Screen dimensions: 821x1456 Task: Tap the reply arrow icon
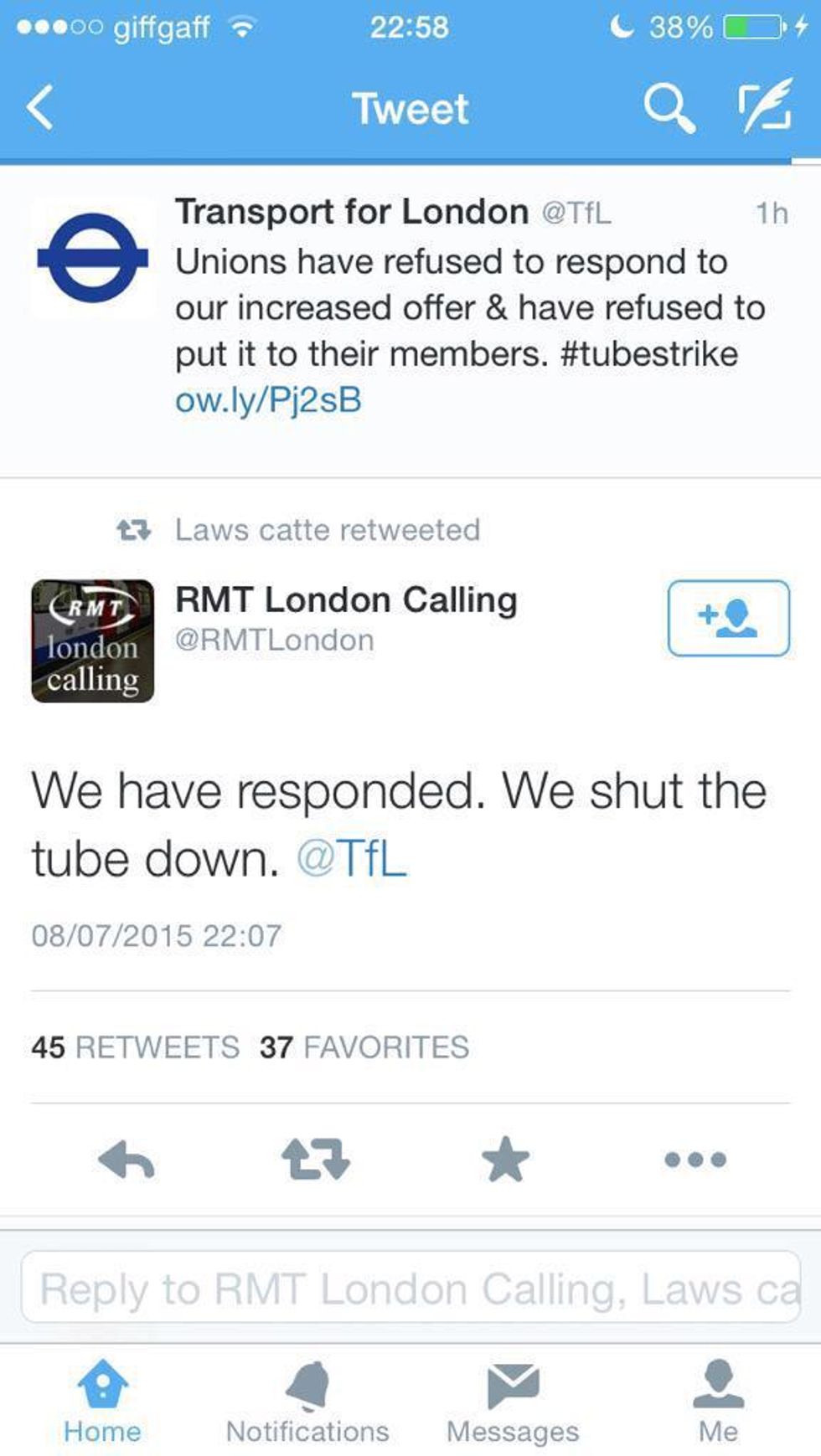coord(126,1160)
